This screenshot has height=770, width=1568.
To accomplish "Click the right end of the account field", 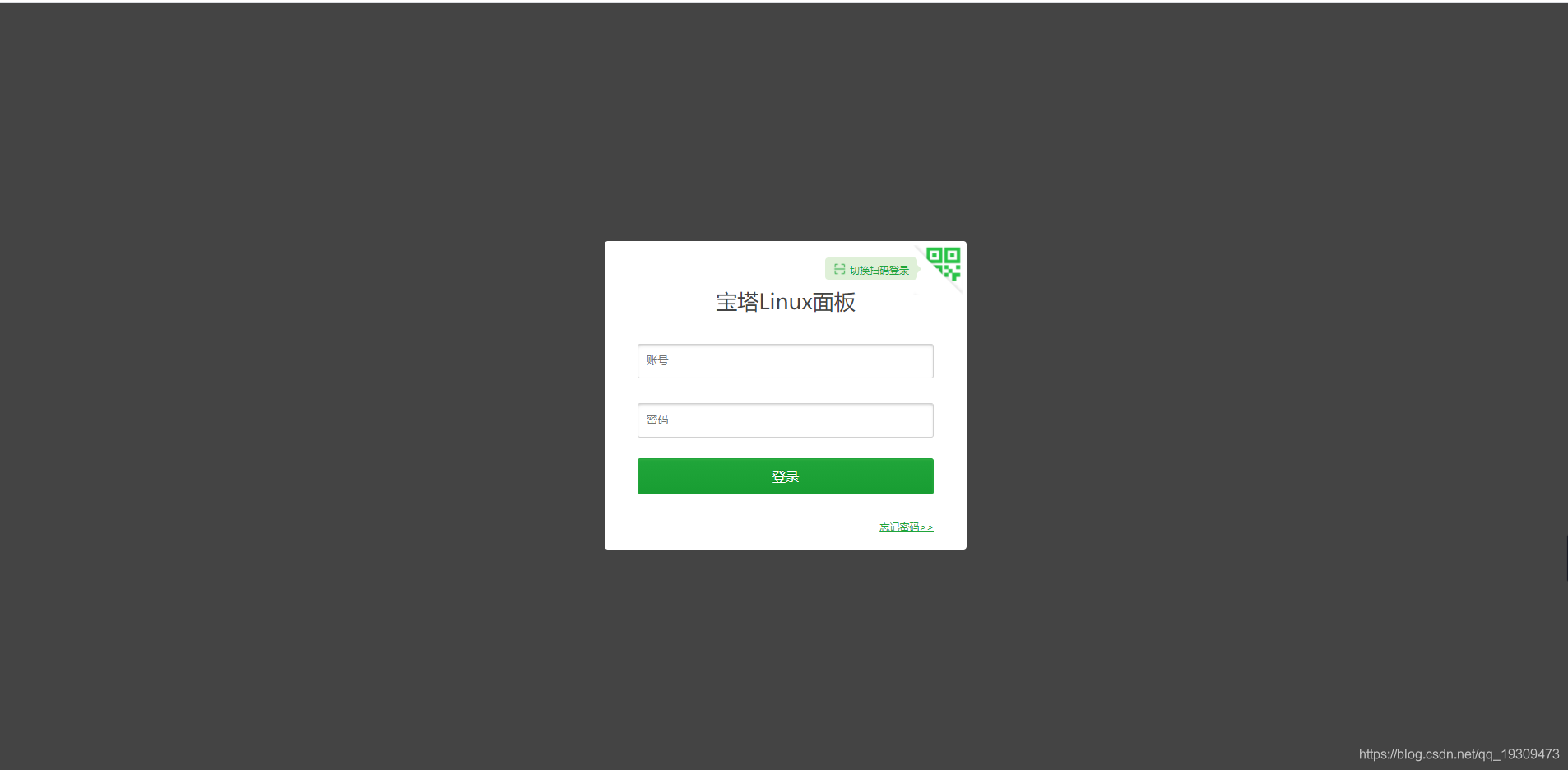I will click(921, 361).
